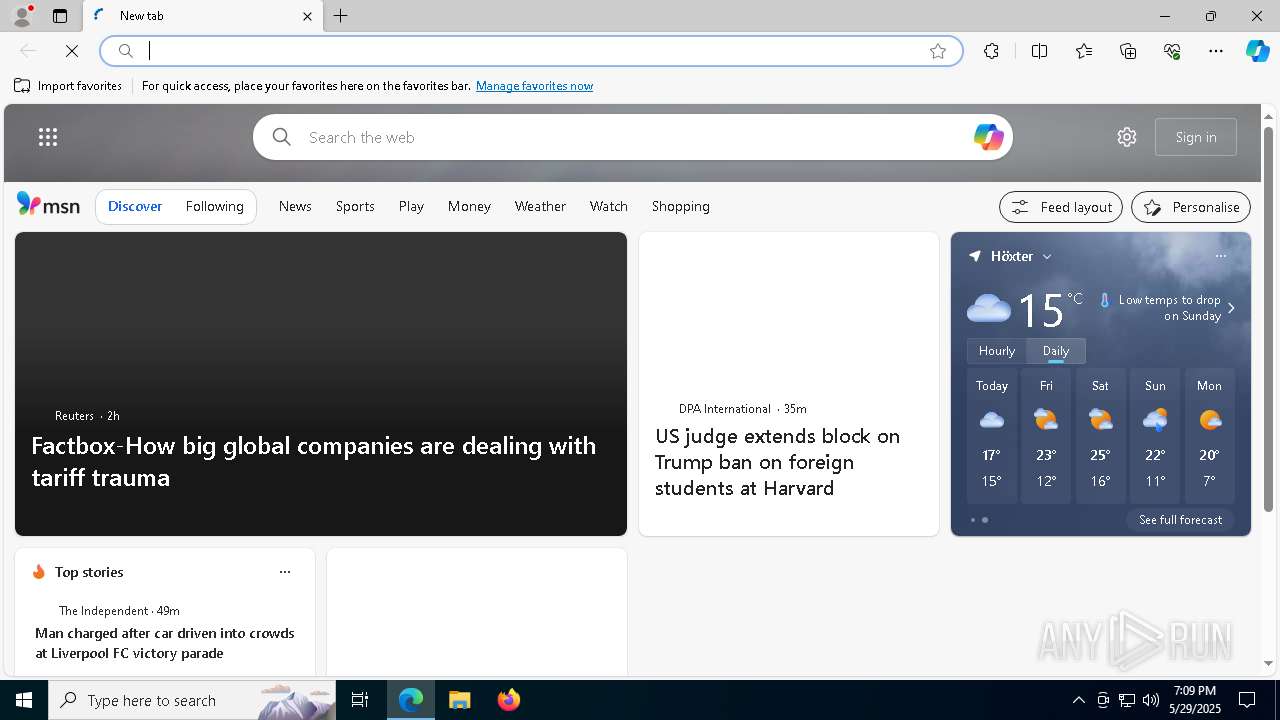Select the Discover tab
Image resolution: width=1280 pixels, height=720 pixels.
click(x=135, y=206)
